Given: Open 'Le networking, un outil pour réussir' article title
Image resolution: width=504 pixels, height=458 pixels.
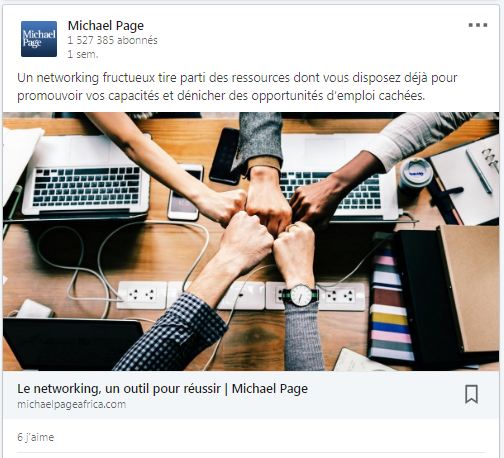Looking at the screenshot, I should [x=162, y=389].
